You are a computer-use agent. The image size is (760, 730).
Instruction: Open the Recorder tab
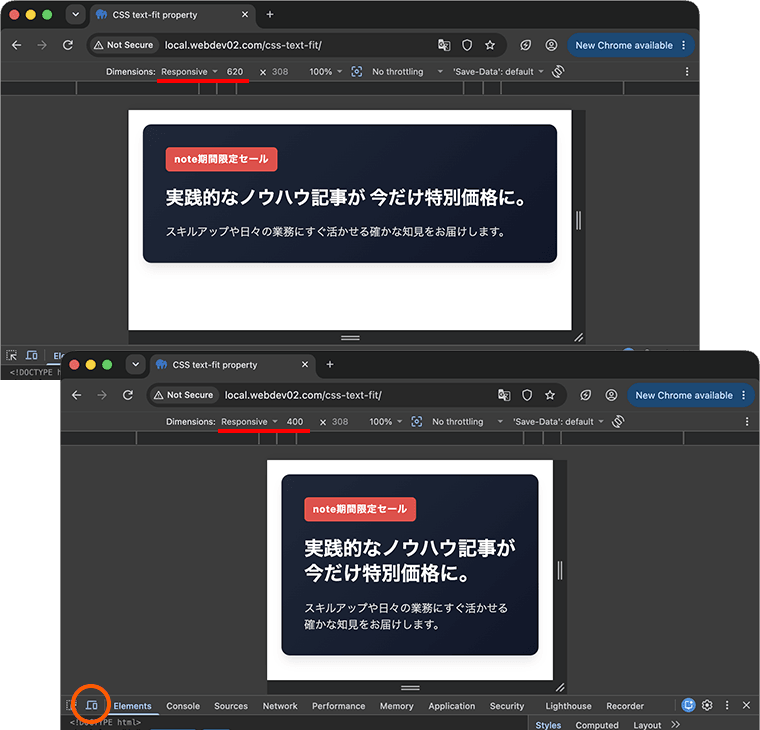point(625,706)
